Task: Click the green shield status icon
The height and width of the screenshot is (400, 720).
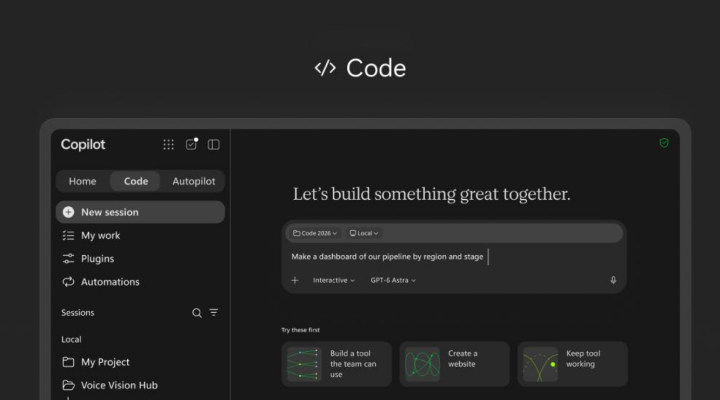Action: tap(664, 143)
